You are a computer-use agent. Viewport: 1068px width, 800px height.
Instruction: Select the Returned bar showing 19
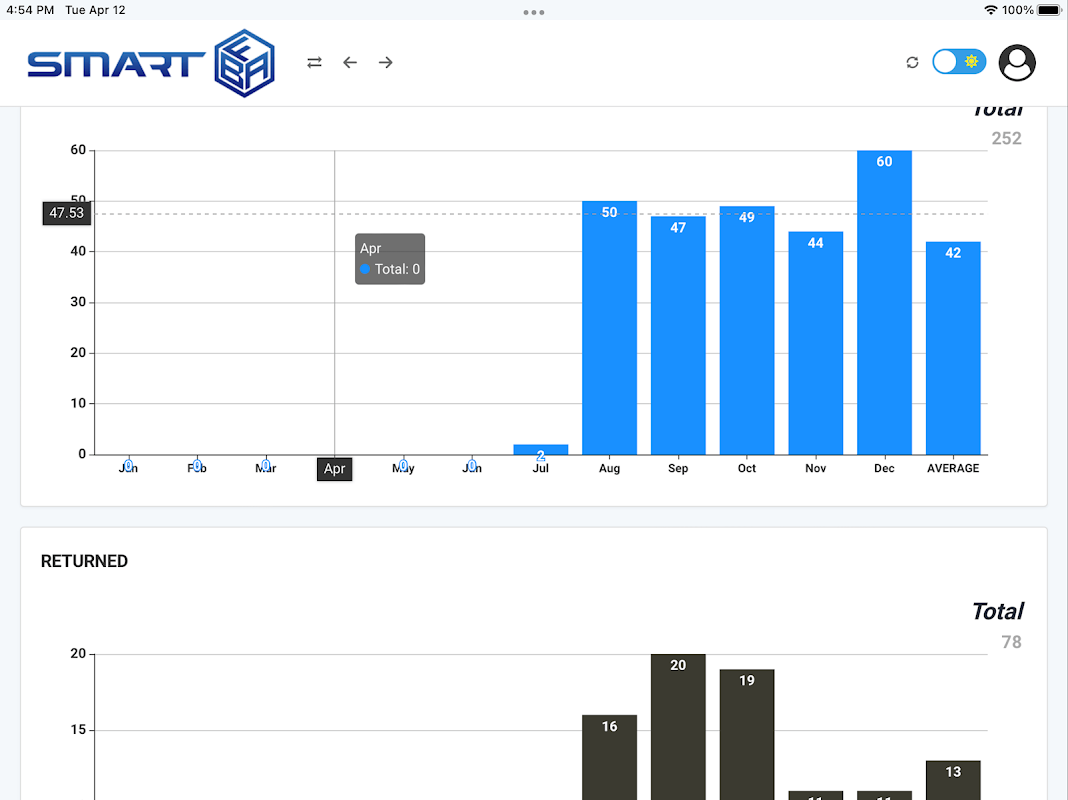(x=747, y=735)
